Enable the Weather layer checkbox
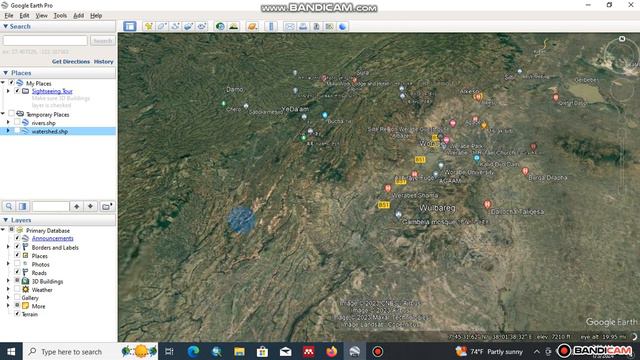Screen dimensions: 640x360 [17, 289]
